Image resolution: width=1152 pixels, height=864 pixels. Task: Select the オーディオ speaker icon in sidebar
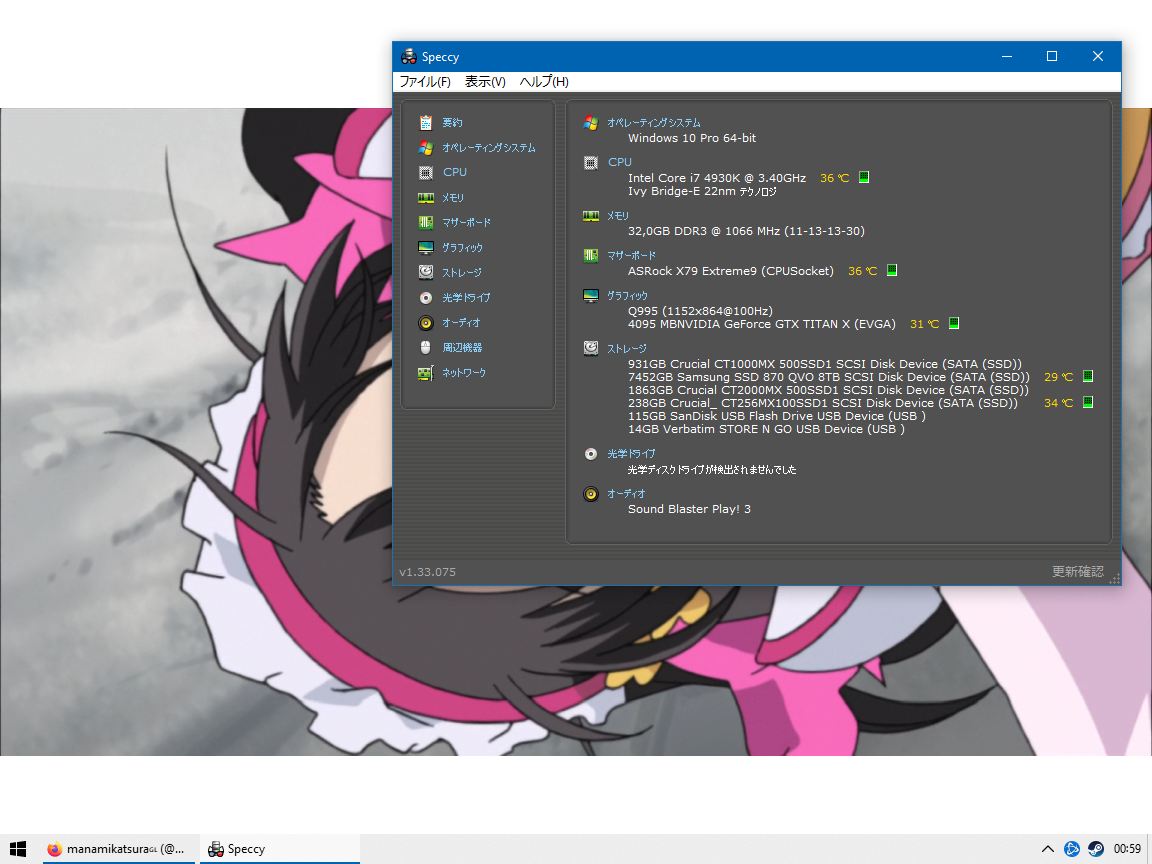click(425, 323)
